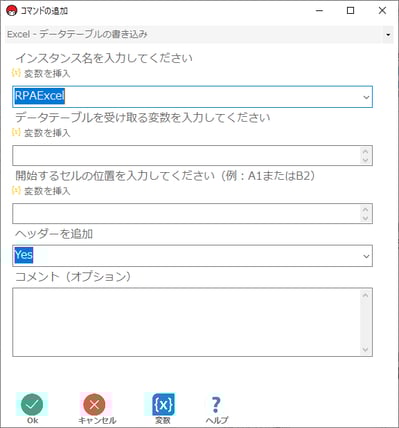Focus the datatable variable input field
The image size is (399, 428).
pyautogui.click(x=192, y=155)
